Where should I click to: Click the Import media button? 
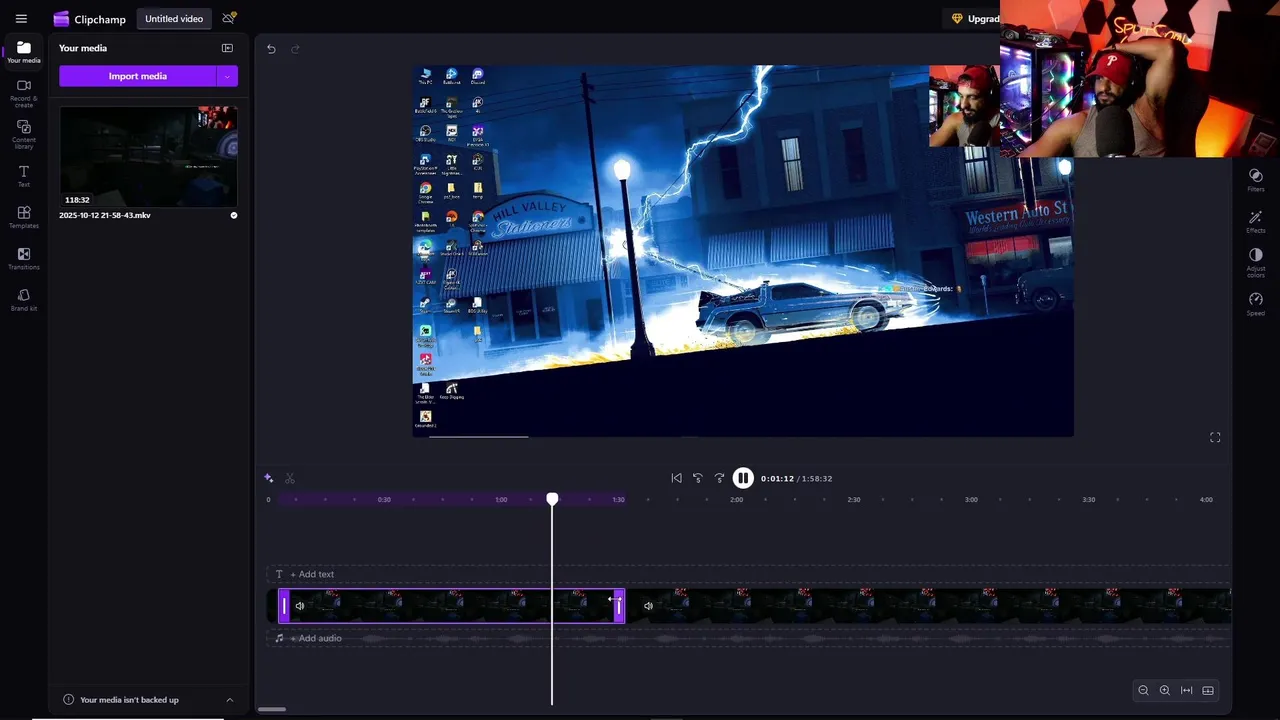[138, 76]
